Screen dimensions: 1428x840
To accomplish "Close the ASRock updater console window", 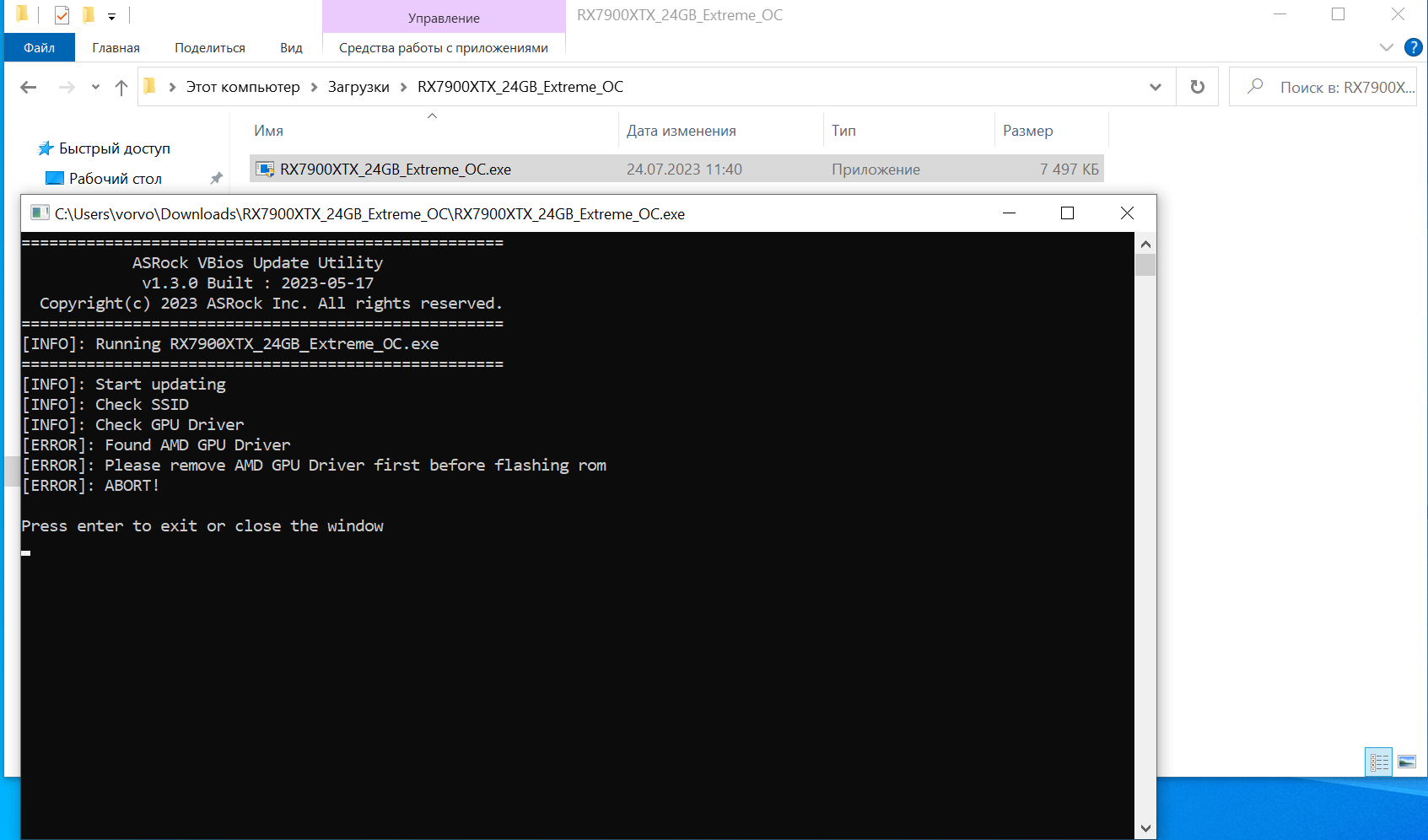I will tap(1127, 213).
